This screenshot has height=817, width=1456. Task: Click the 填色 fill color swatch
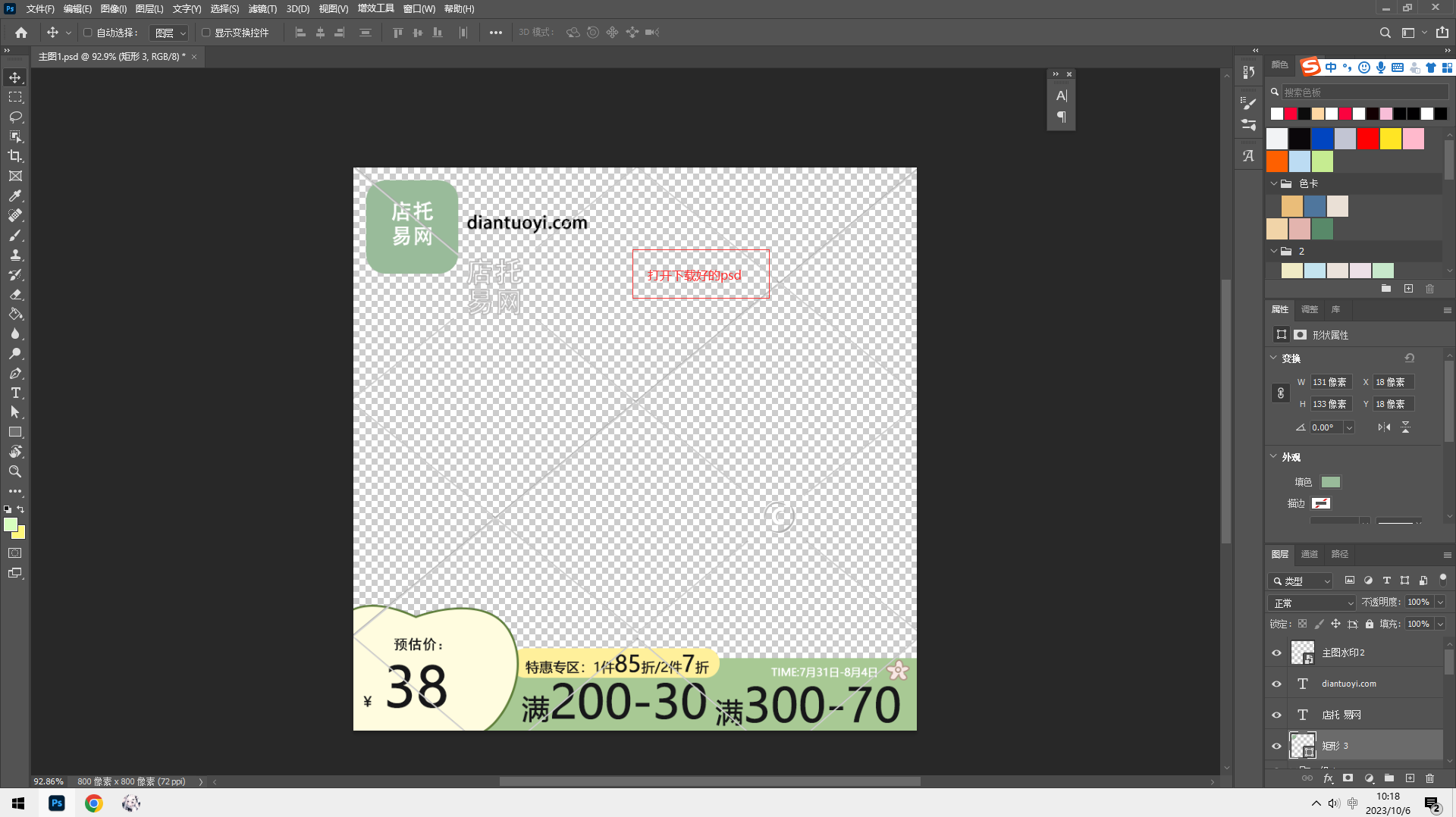click(x=1330, y=482)
